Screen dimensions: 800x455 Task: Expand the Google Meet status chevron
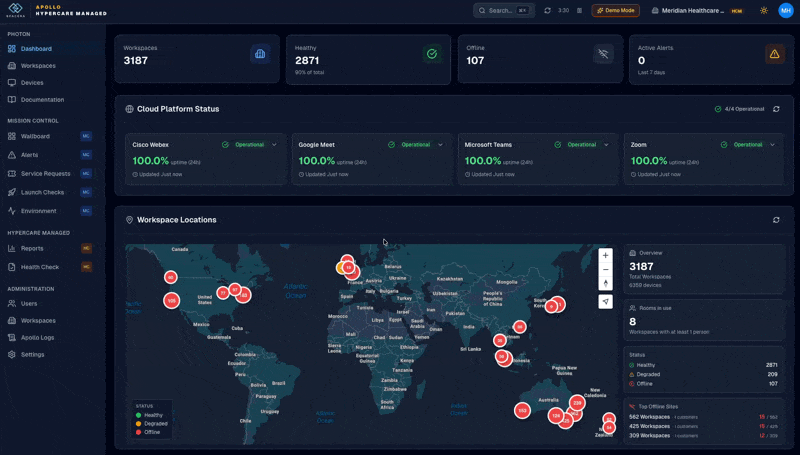440,145
